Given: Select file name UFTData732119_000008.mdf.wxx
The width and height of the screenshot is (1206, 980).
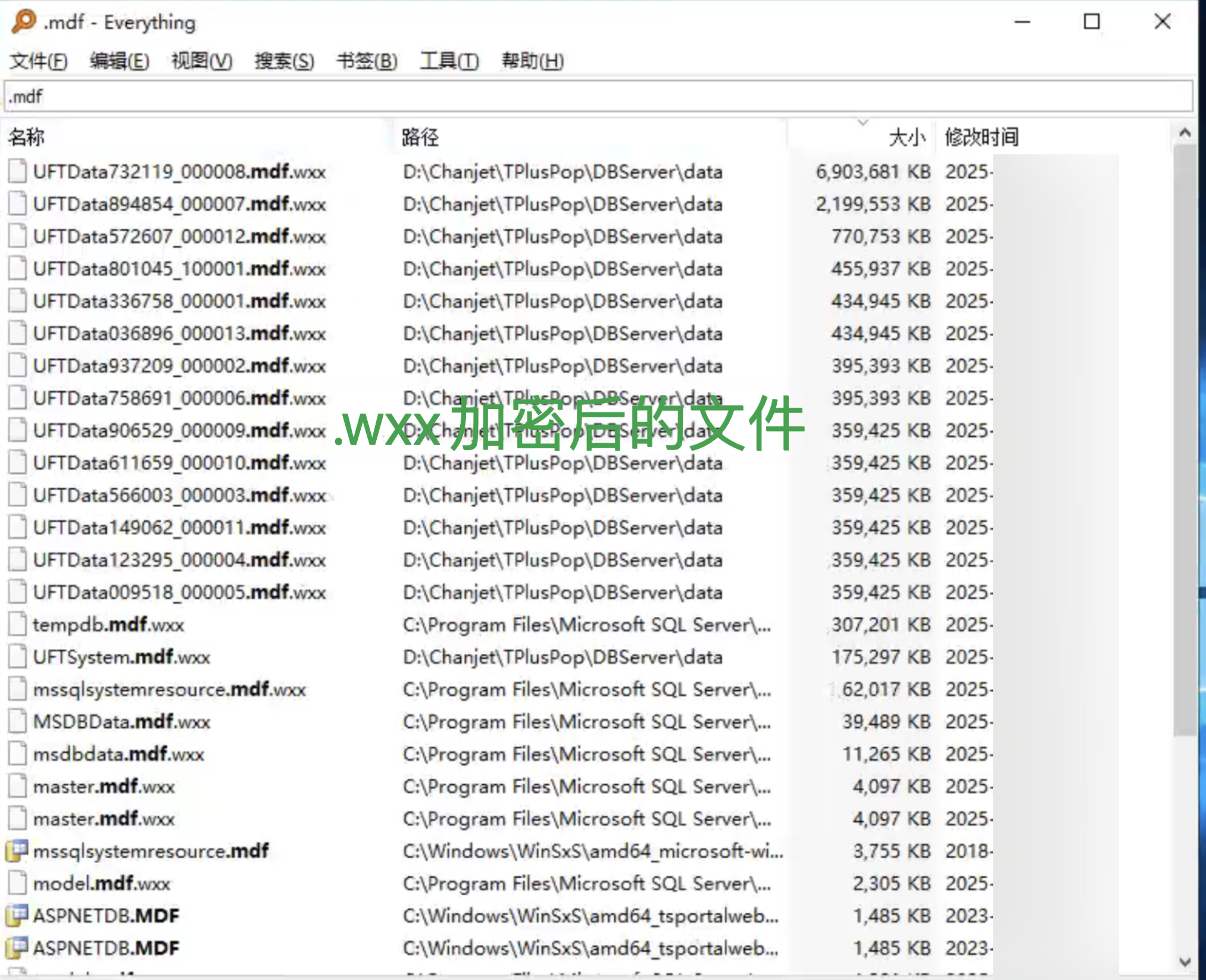Looking at the screenshot, I should [x=179, y=172].
